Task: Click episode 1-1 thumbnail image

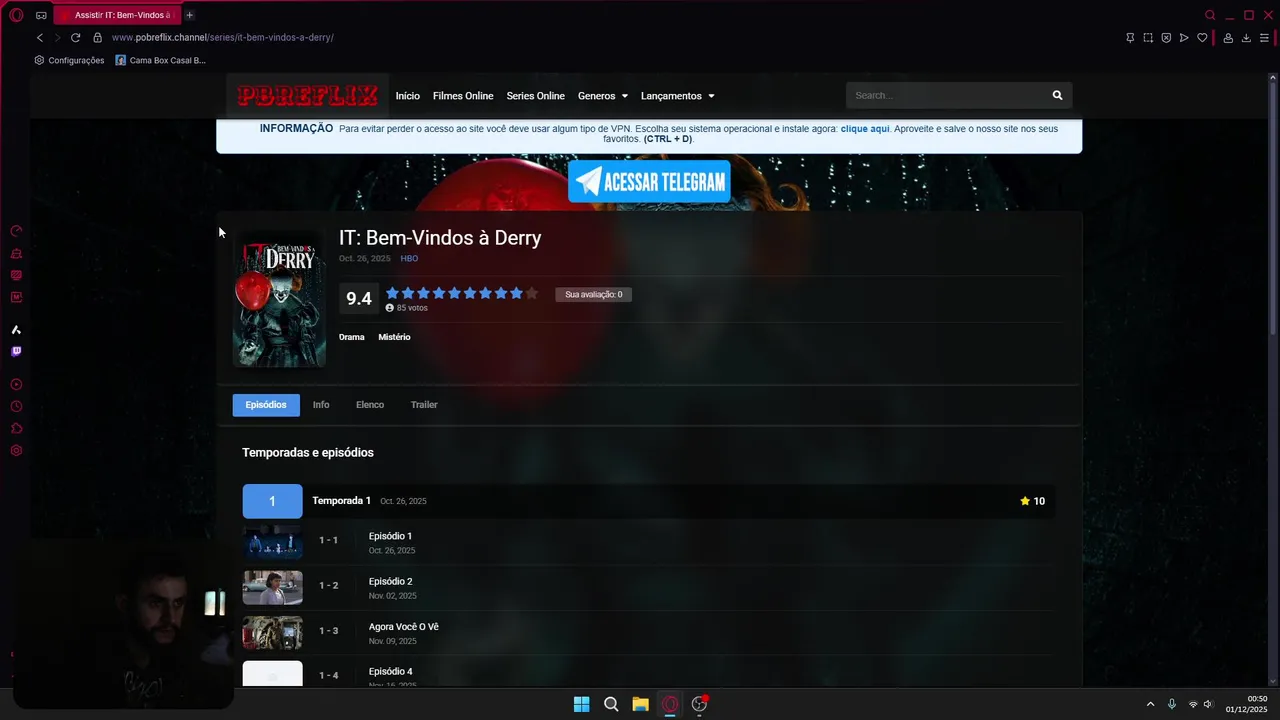Action: coord(272,542)
